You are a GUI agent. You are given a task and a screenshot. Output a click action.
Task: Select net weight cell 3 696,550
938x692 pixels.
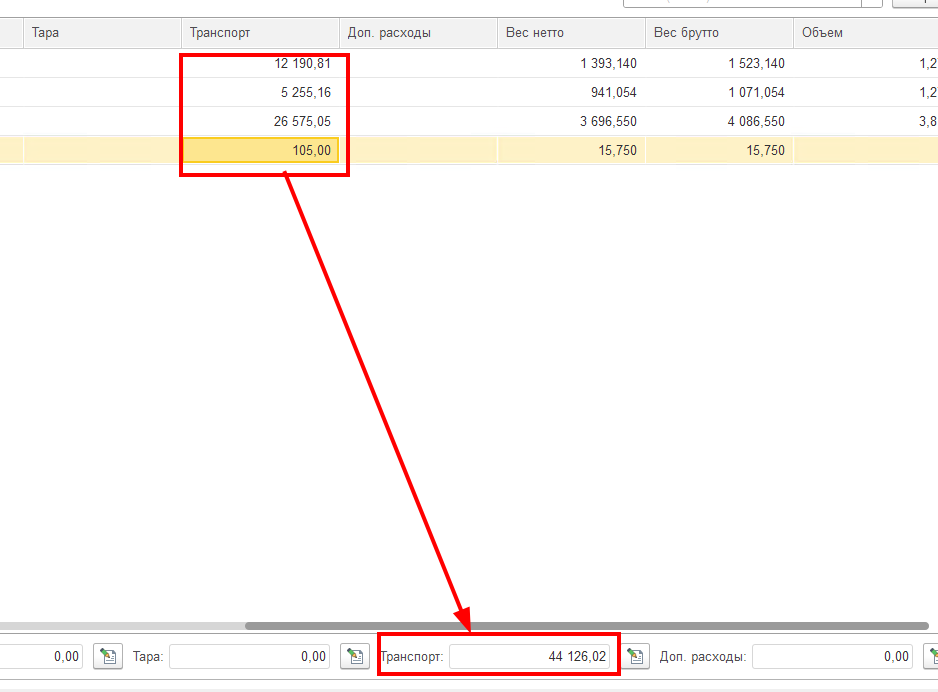(x=571, y=121)
